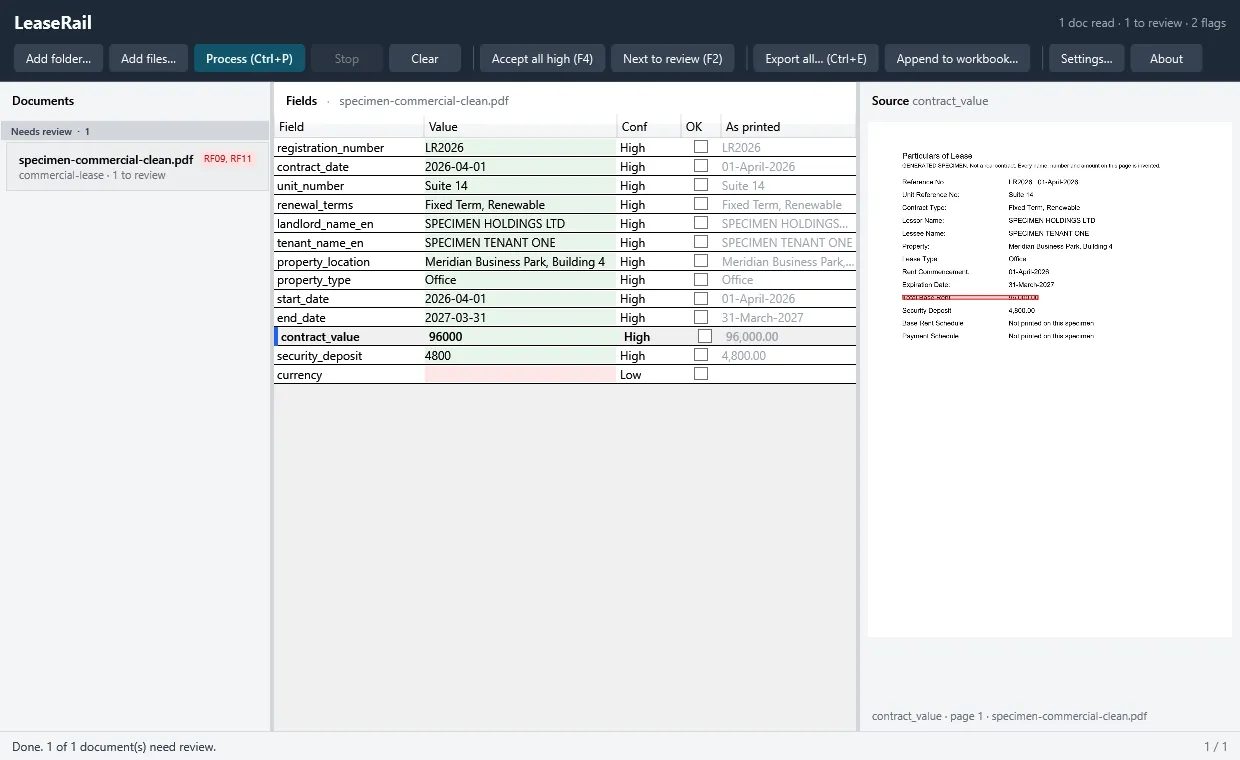This screenshot has width=1240, height=760.
Task: Open the About dialog
Action: point(1166,58)
